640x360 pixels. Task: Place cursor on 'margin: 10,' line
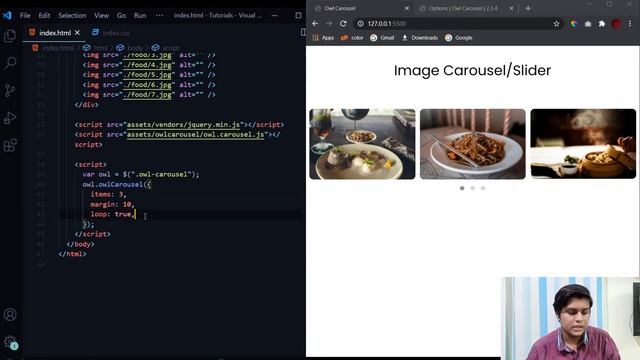point(112,204)
